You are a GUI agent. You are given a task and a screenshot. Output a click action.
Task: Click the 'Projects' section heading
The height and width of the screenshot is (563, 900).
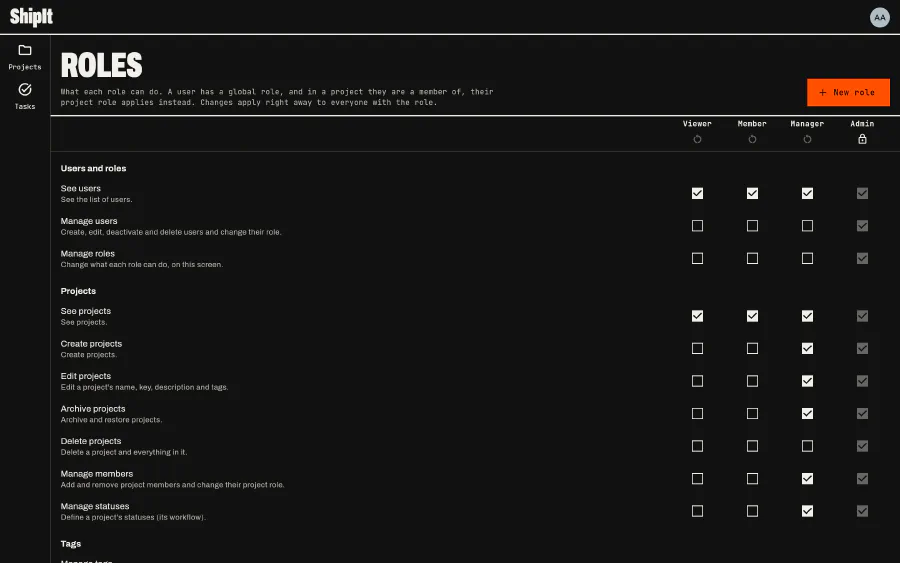(x=78, y=292)
